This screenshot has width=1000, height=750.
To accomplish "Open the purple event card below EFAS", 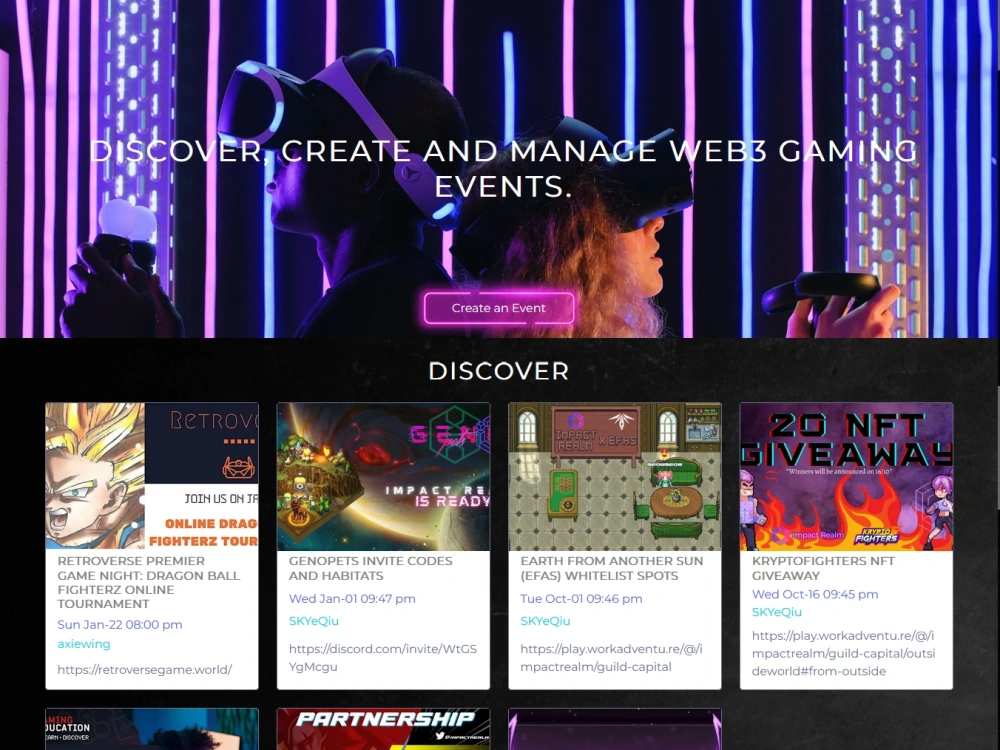I will pos(615,729).
